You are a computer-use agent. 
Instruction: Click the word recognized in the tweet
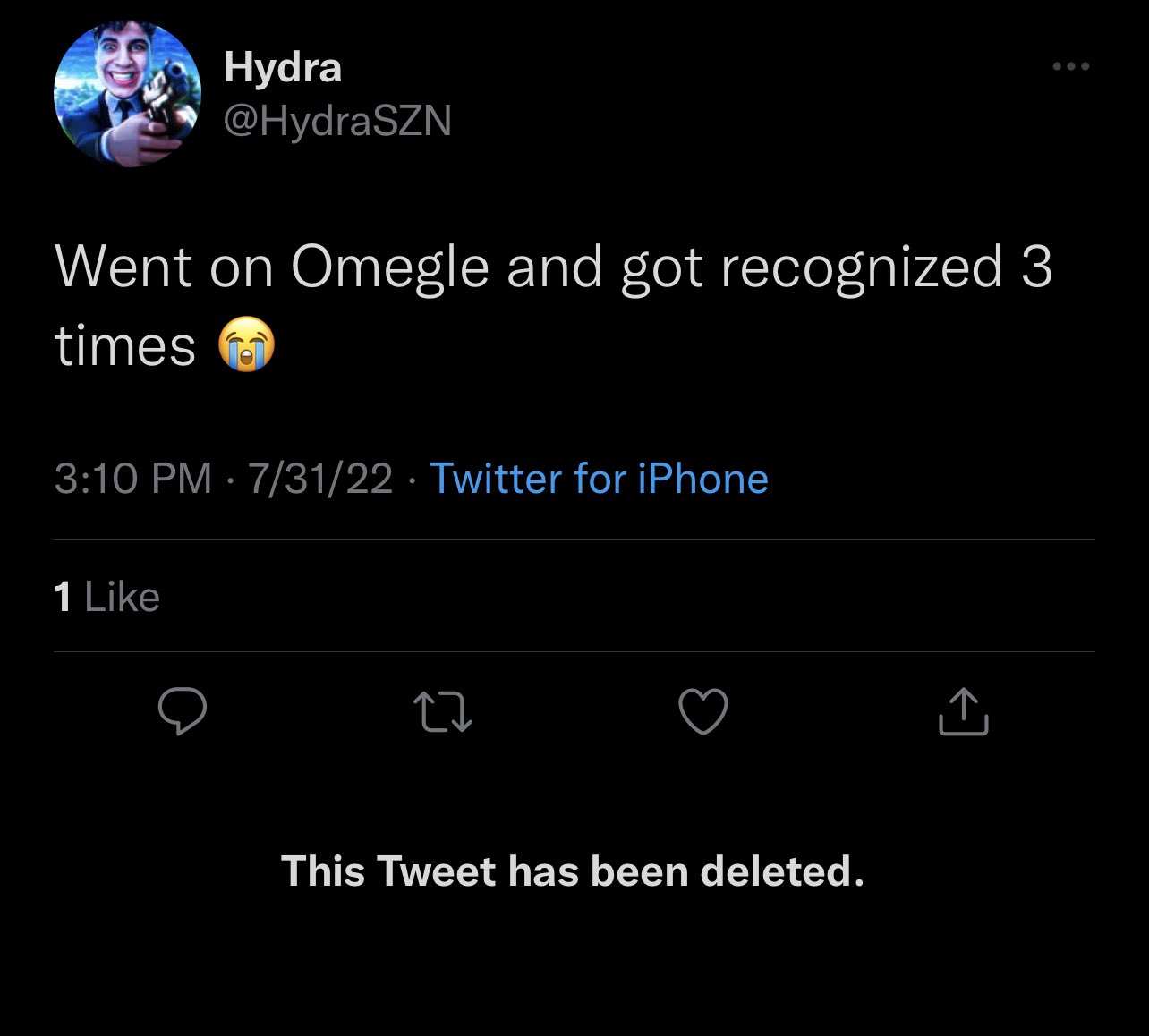click(x=861, y=267)
